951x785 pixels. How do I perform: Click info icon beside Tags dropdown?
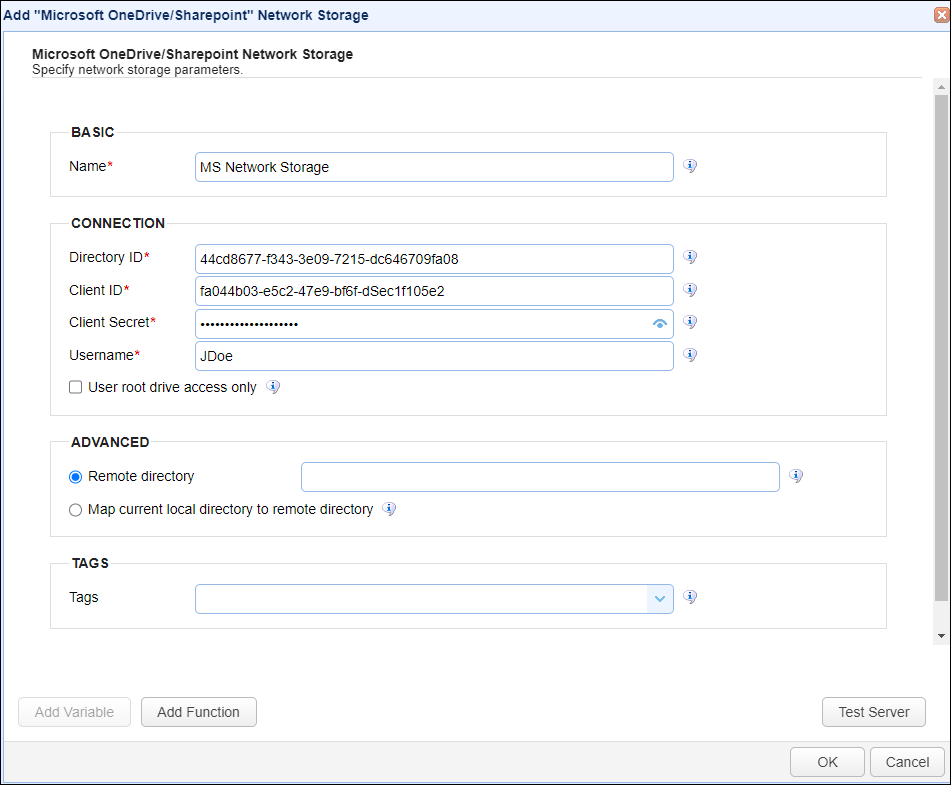[x=690, y=597]
